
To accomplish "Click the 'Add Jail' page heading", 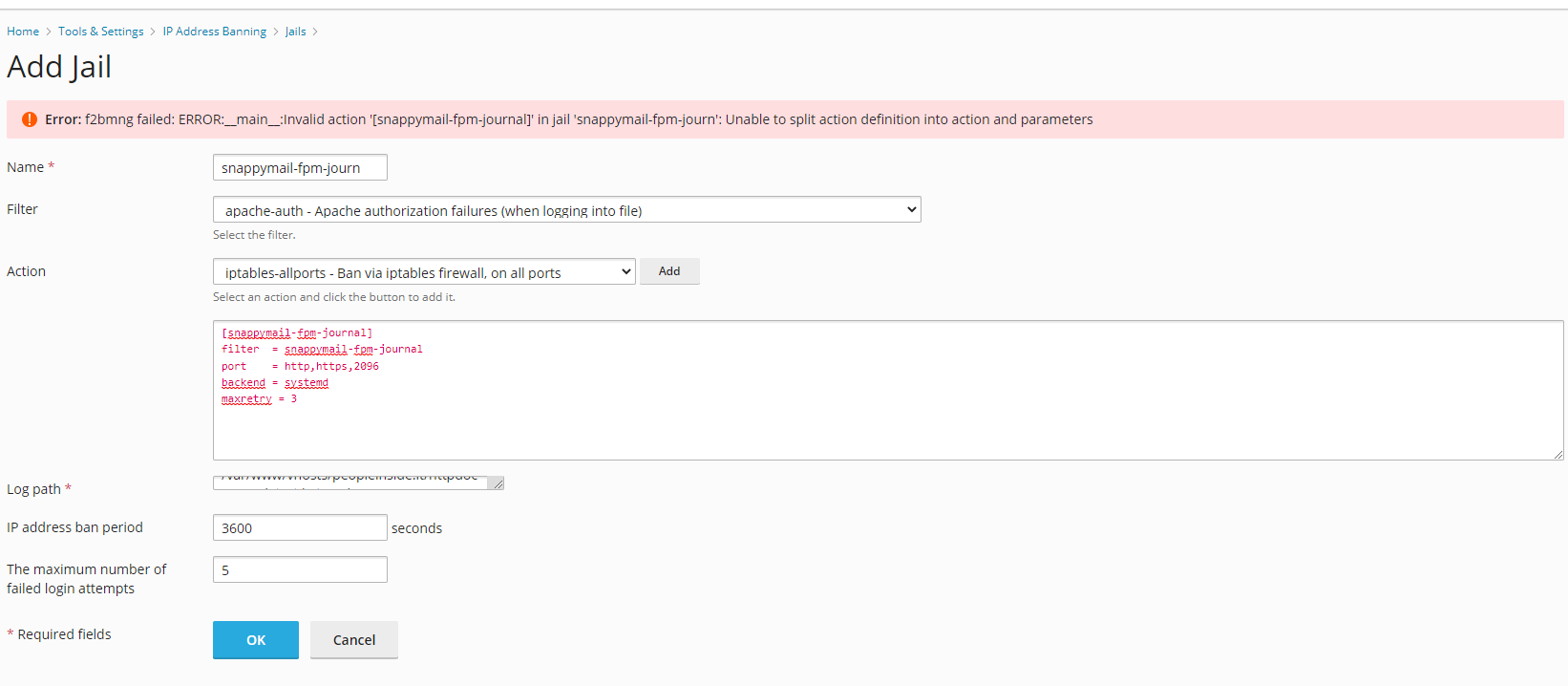I will click(59, 67).
